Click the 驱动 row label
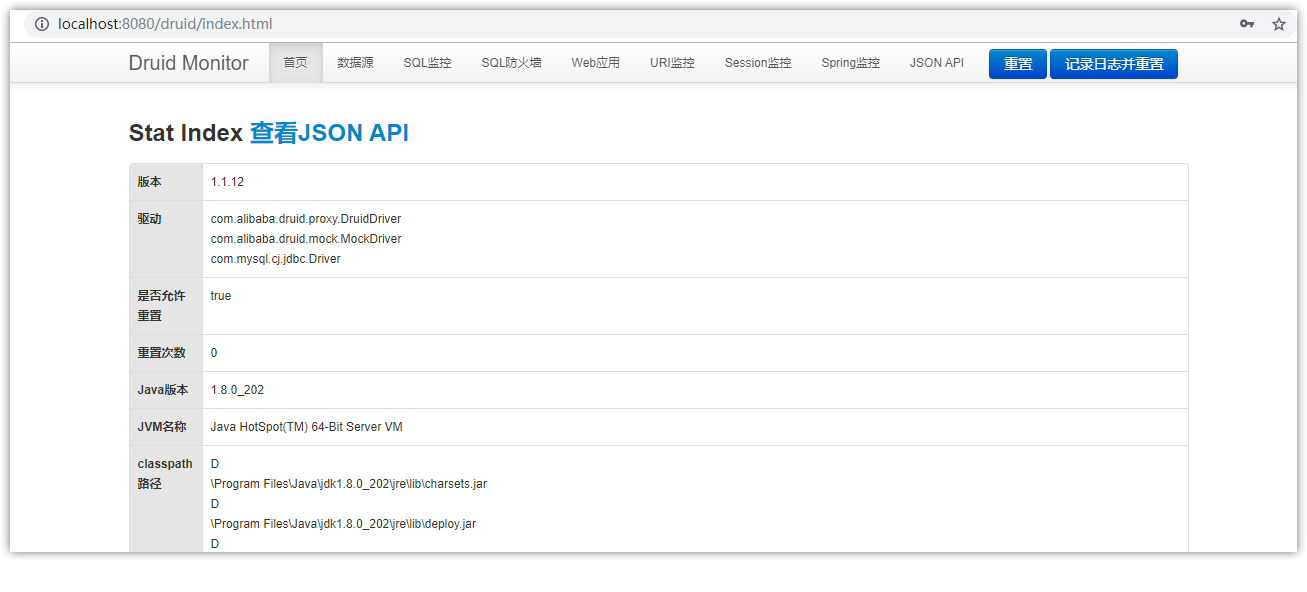Screen dimensions: 1307x592 149,219
